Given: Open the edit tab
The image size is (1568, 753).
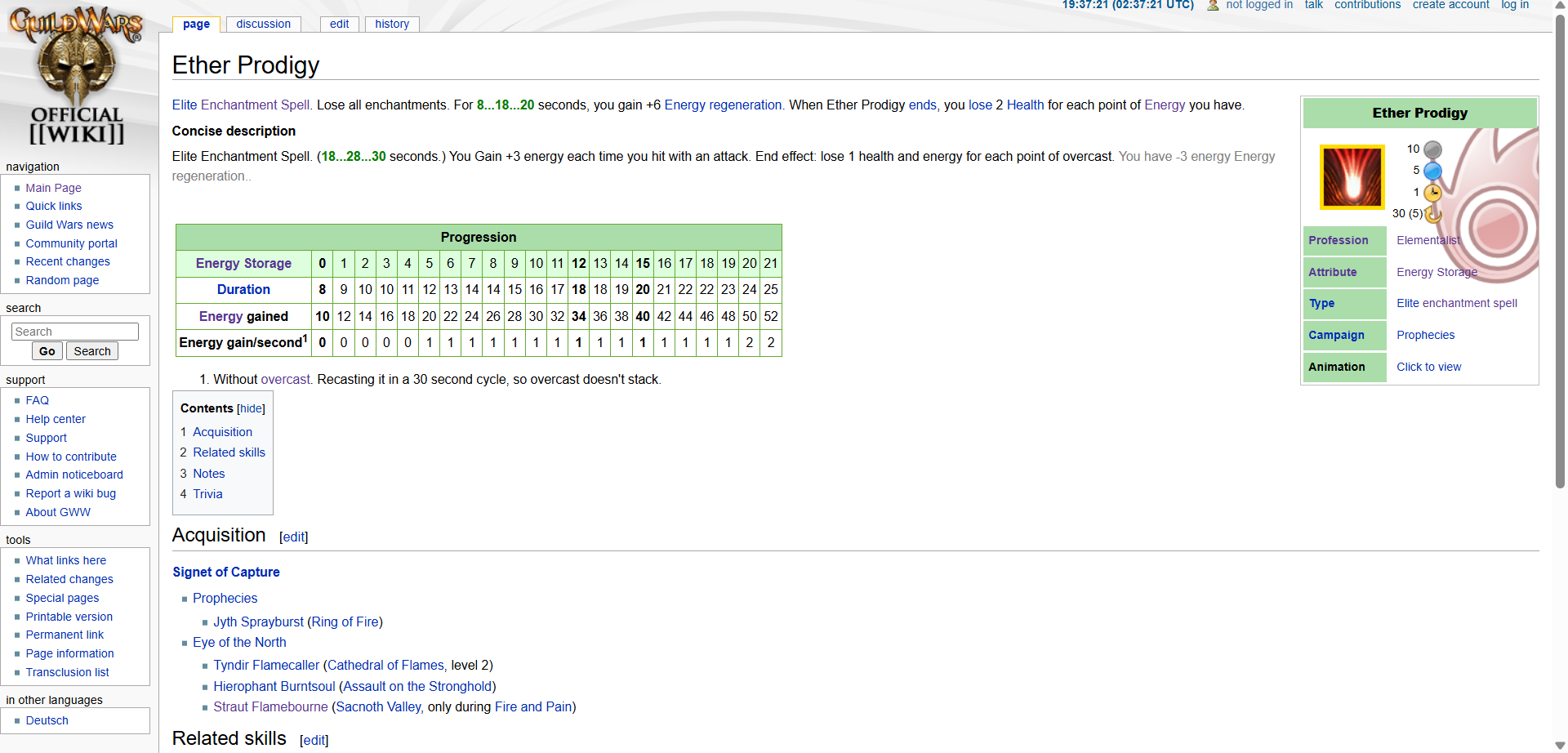Looking at the screenshot, I should 339,24.
